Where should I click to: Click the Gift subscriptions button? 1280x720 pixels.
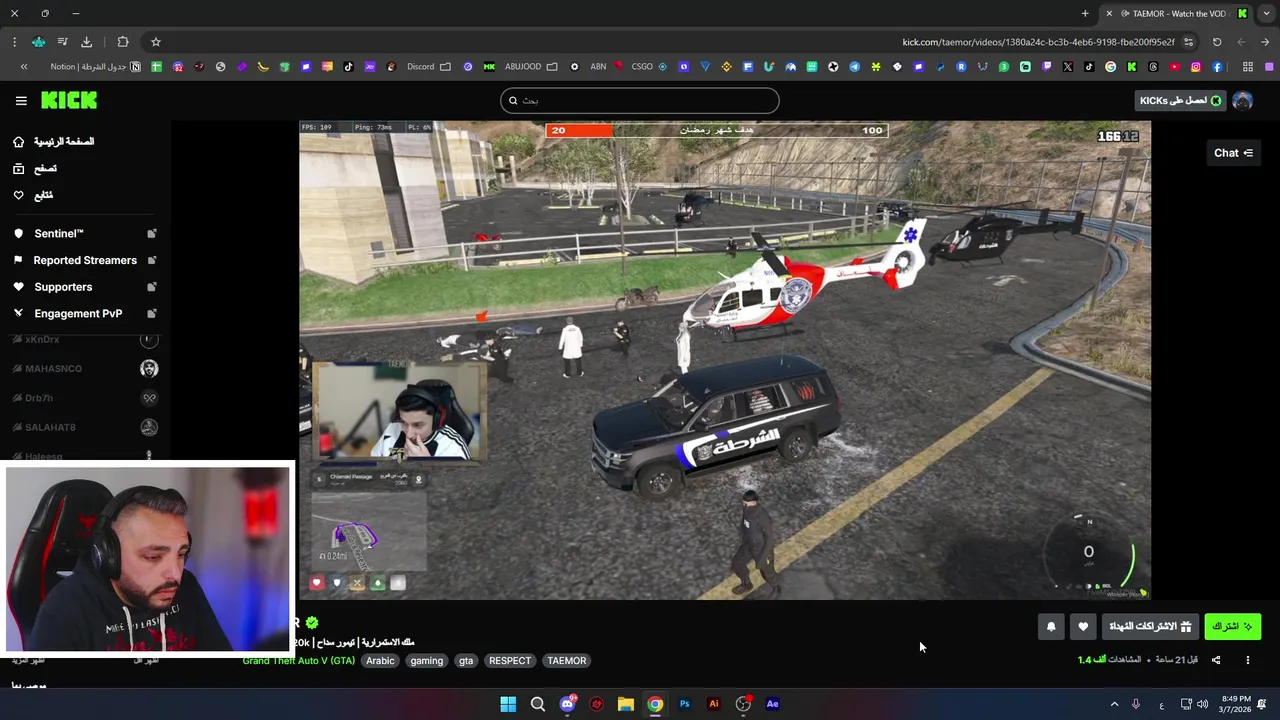point(1150,626)
